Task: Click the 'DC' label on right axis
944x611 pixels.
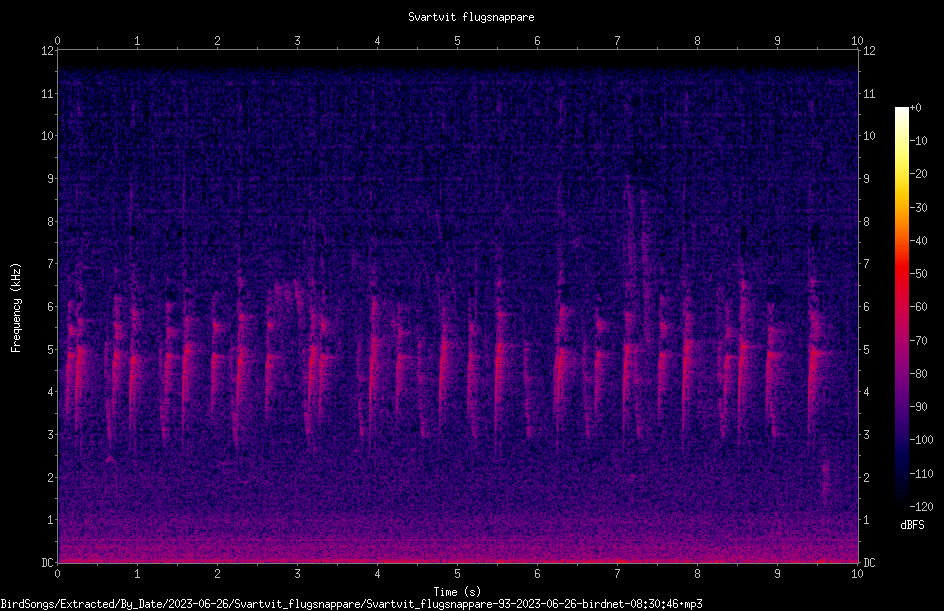Action: [869, 562]
